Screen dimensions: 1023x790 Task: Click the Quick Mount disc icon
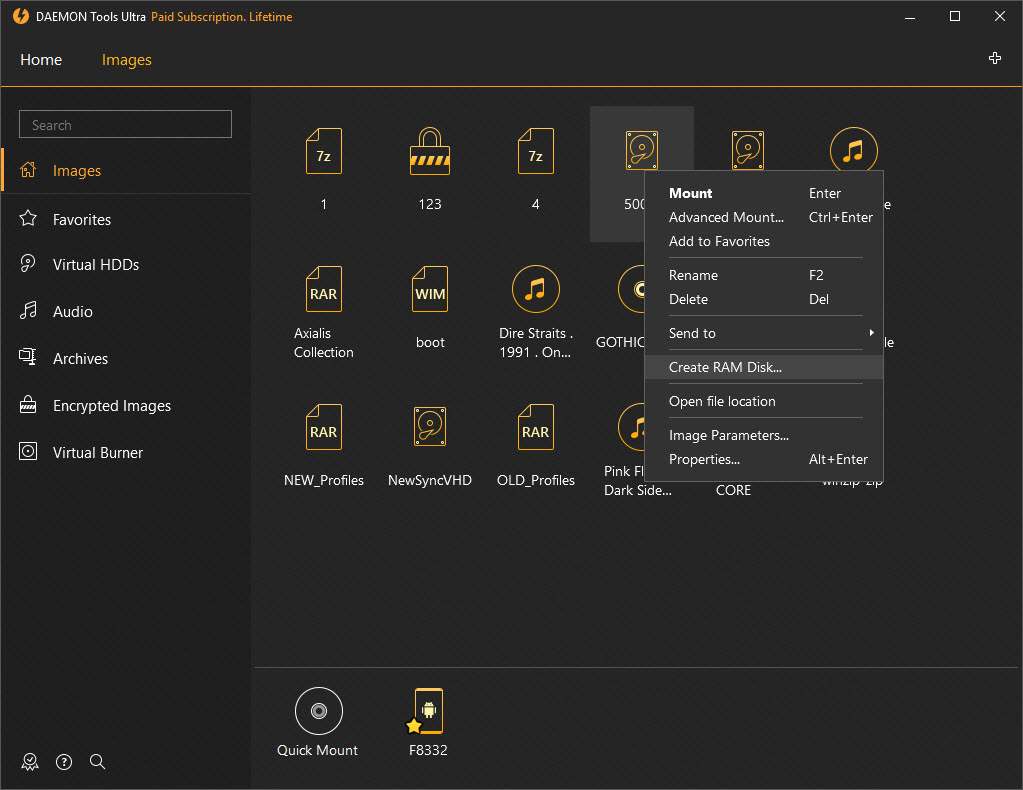pyautogui.click(x=318, y=710)
